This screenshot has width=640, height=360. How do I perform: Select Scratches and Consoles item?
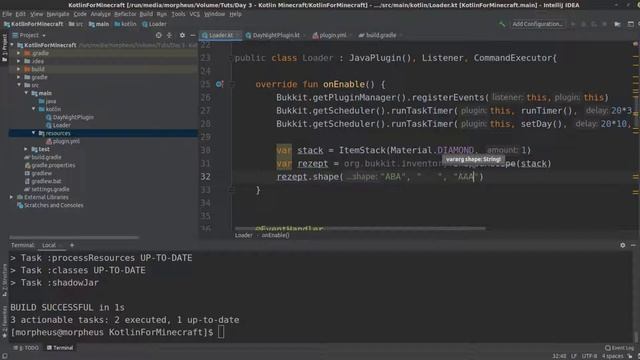(x=50, y=205)
